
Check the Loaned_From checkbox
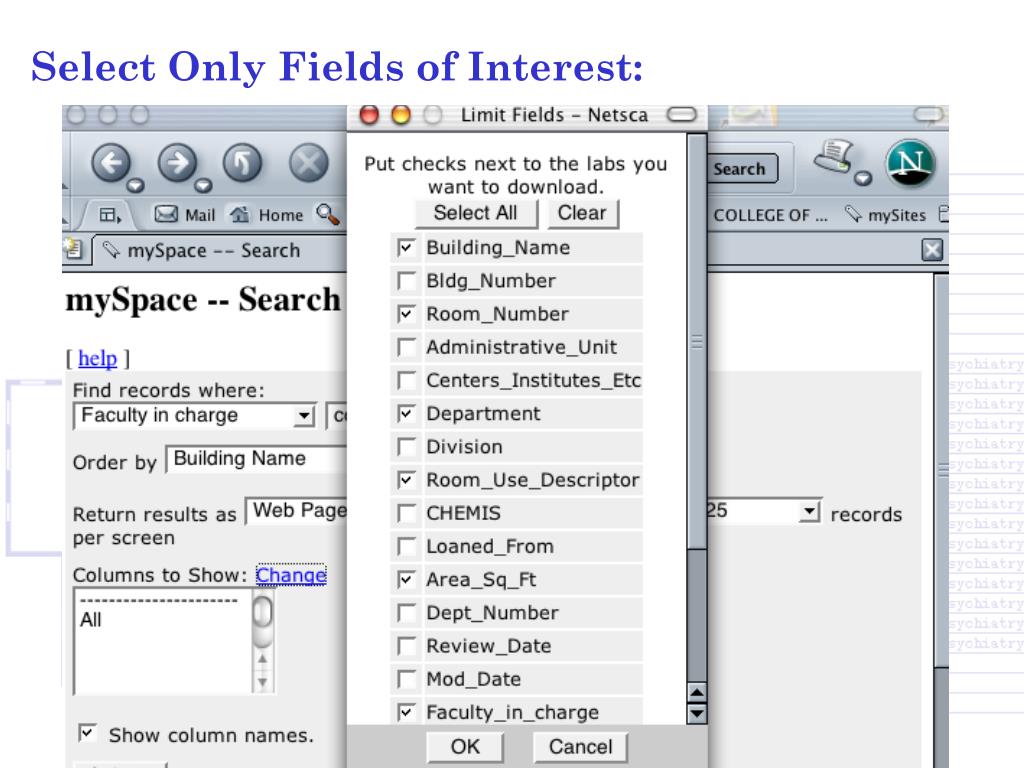pos(406,547)
